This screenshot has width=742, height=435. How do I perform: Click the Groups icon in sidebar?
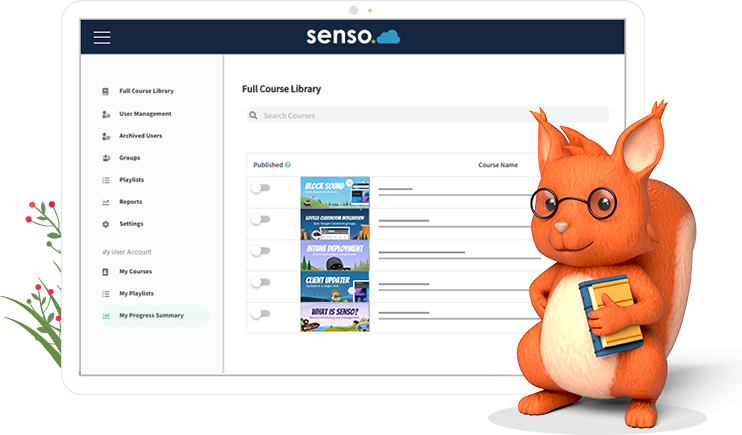coord(106,158)
